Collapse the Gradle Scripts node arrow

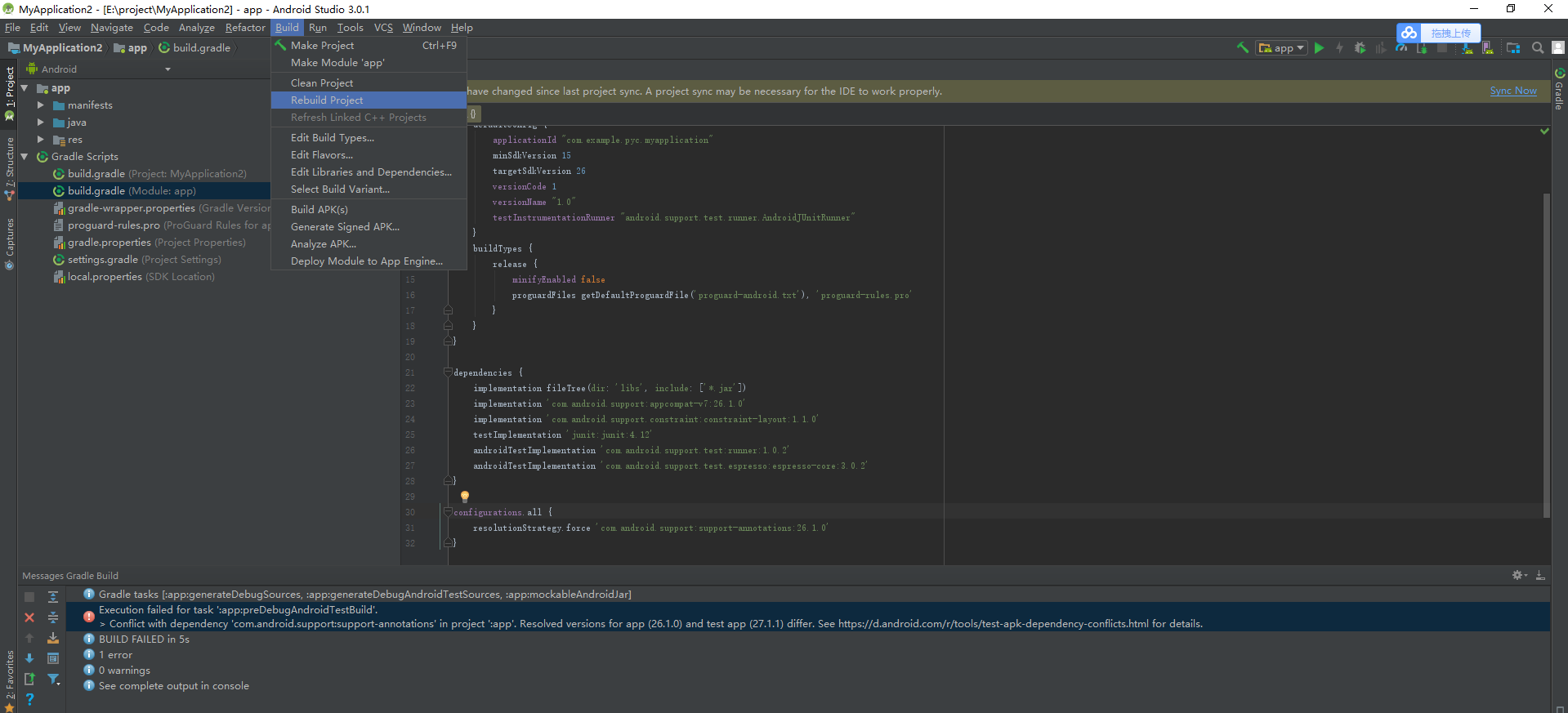[x=25, y=157]
